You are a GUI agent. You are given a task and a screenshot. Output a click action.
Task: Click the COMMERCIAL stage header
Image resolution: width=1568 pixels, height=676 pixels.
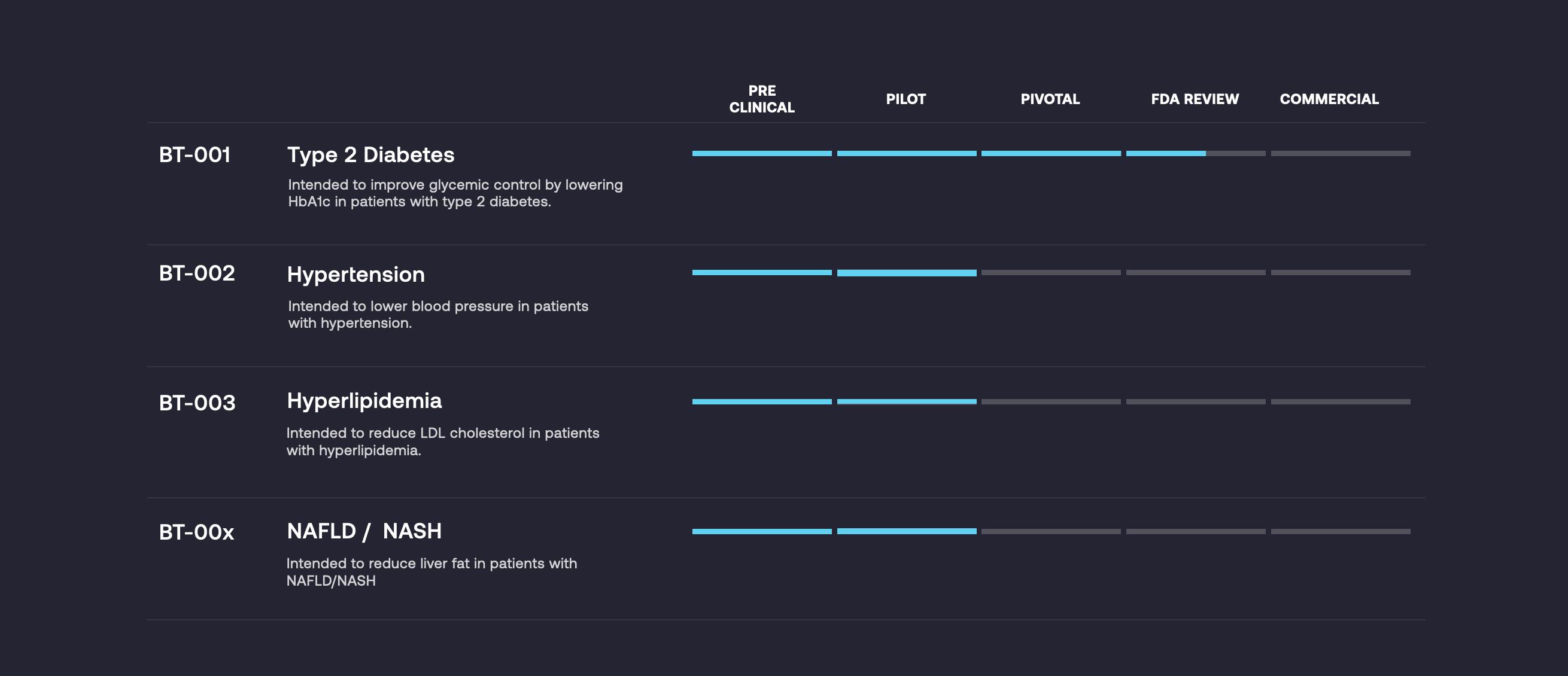coord(1329,99)
